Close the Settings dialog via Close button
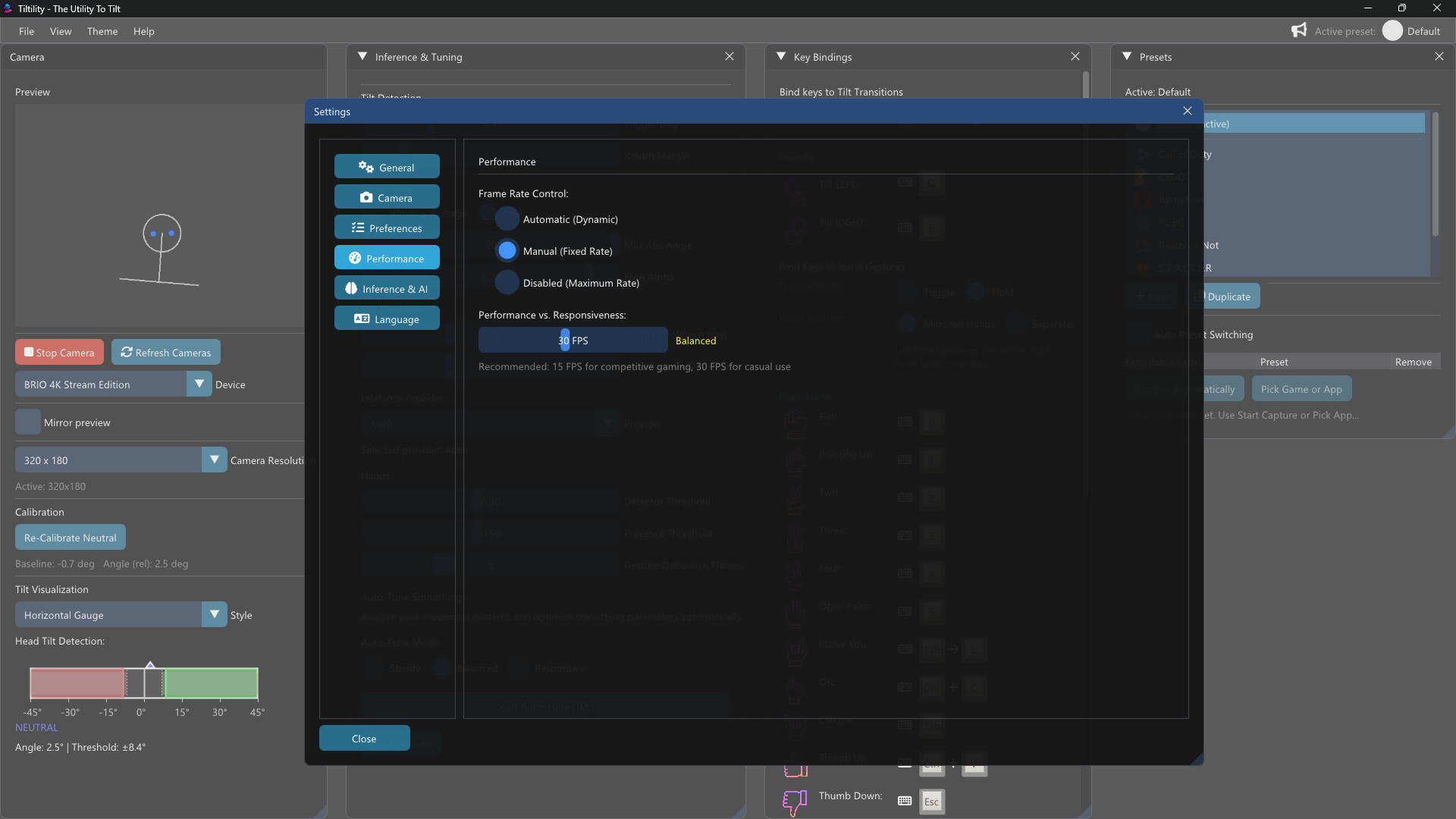The height and width of the screenshot is (819, 1456). pos(364,738)
